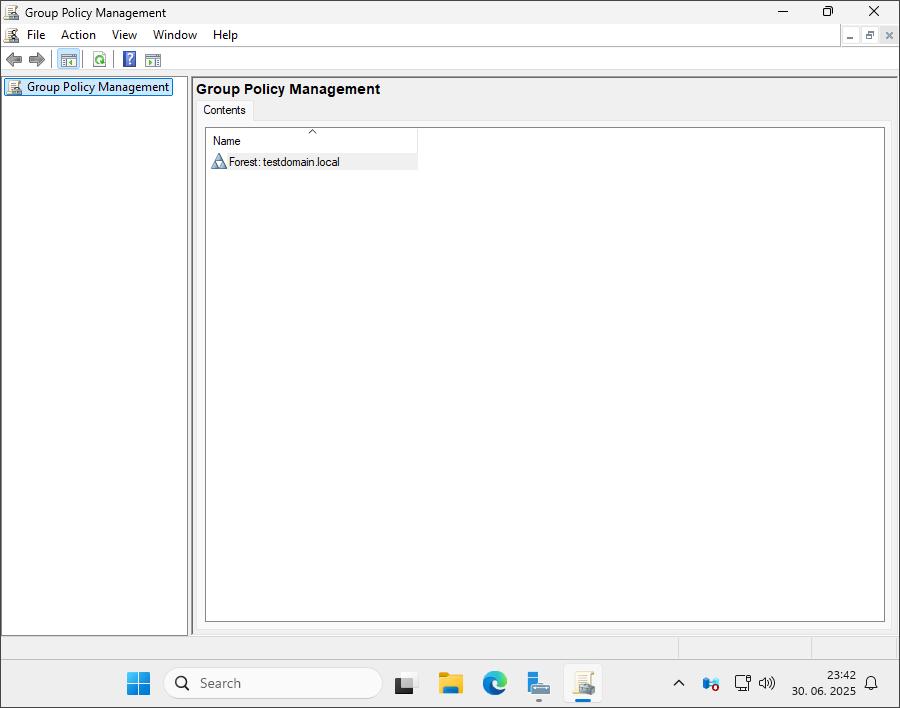Image resolution: width=900 pixels, height=708 pixels.
Task: Toggle the Show/Hide Action Pane toolbar icon
Action: click(x=153, y=60)
